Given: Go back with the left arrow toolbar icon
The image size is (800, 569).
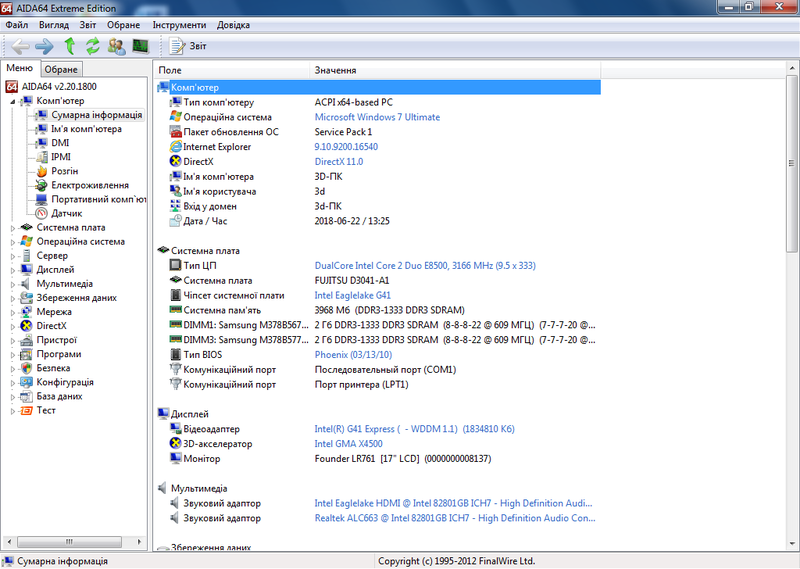Looking at the screenshot, I should pos(20,46).
